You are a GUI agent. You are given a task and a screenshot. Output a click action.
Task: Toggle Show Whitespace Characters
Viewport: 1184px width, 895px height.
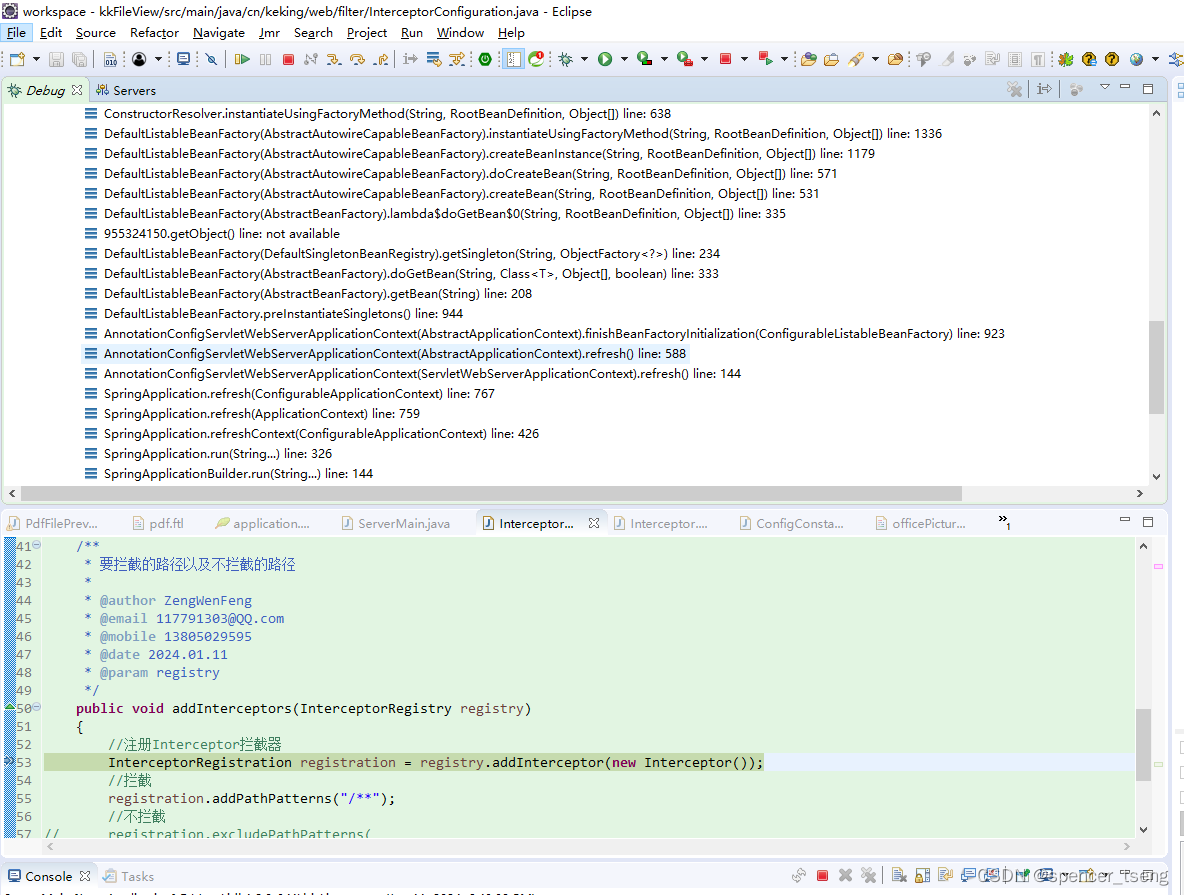click(1037, 58)
